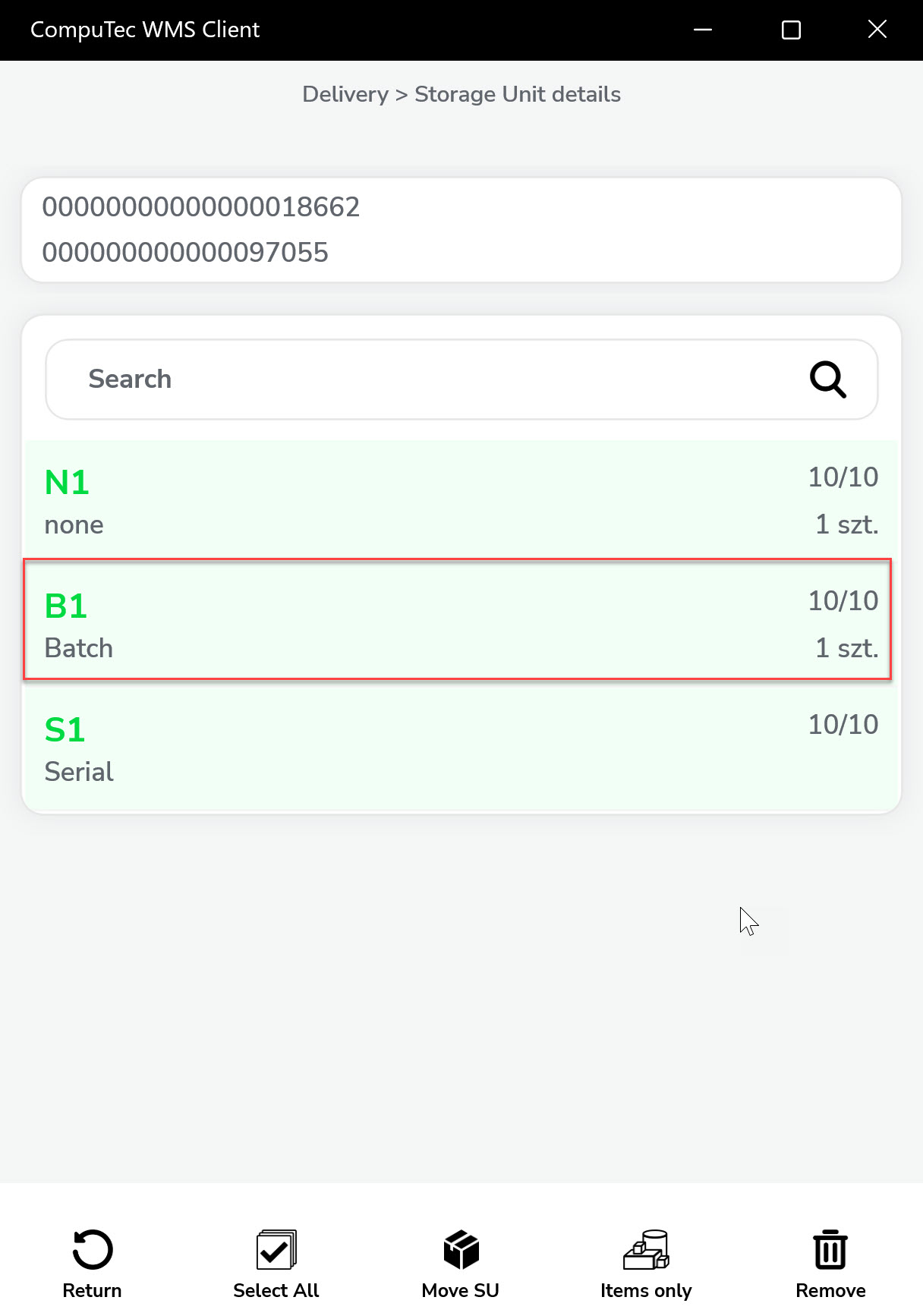Click the 10/10 quantity on the S1 row
The image size is (923, 1316).
(843, 725)
